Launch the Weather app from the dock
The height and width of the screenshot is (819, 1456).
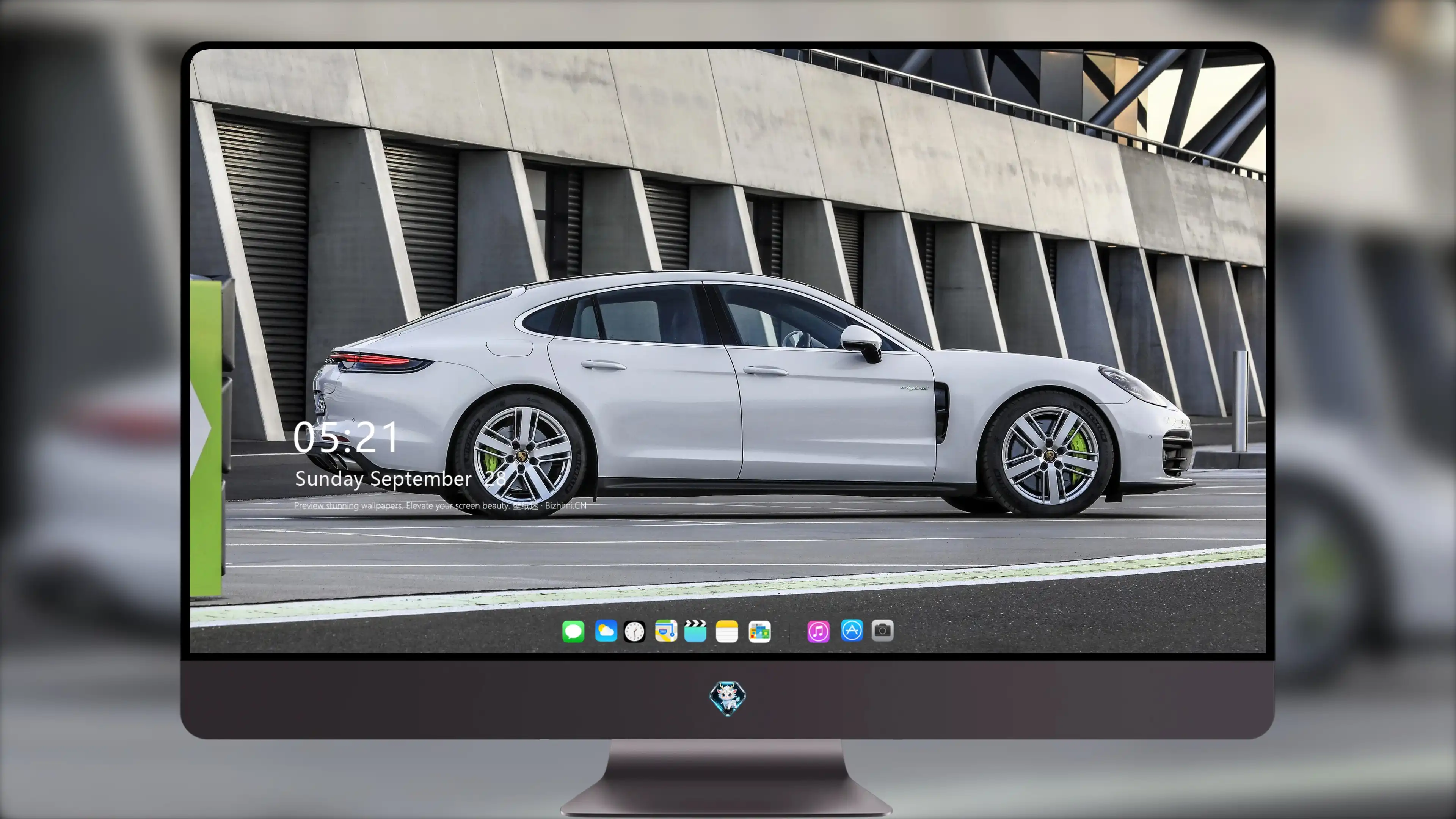pyautogui.click(x=606, y=631)
